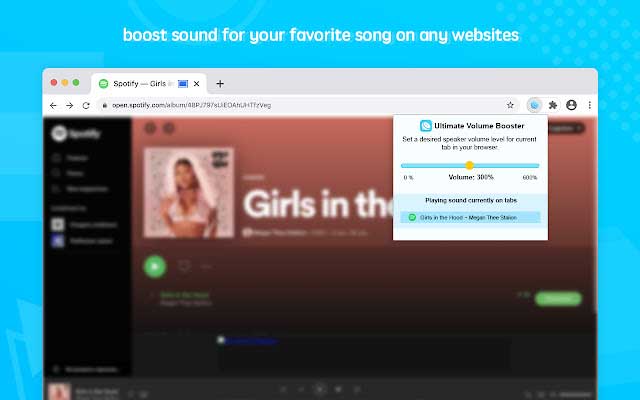
Task: Click the browser back arrow
Action: pos(53,105)
